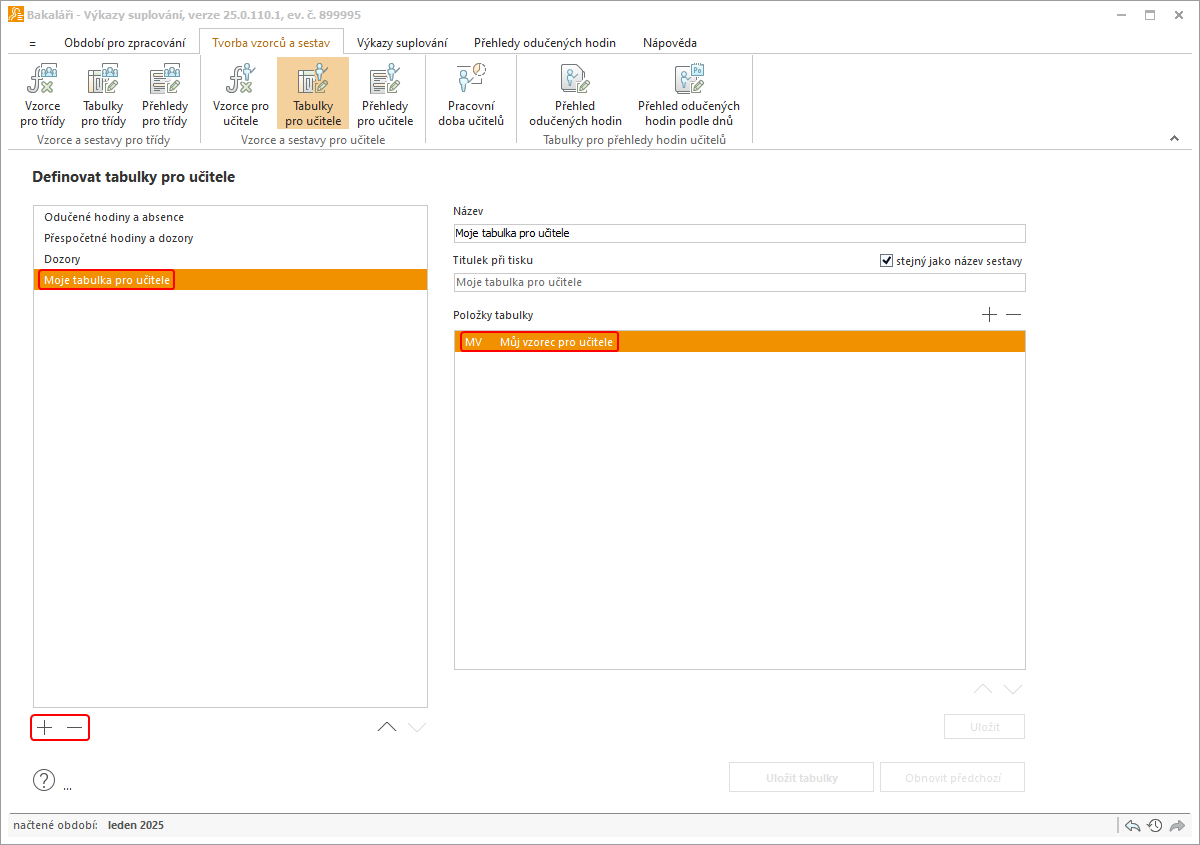
Task: Select 'Odučené hodiny a absence' list item
Action: pyautogui.click(x=230, y=217)
